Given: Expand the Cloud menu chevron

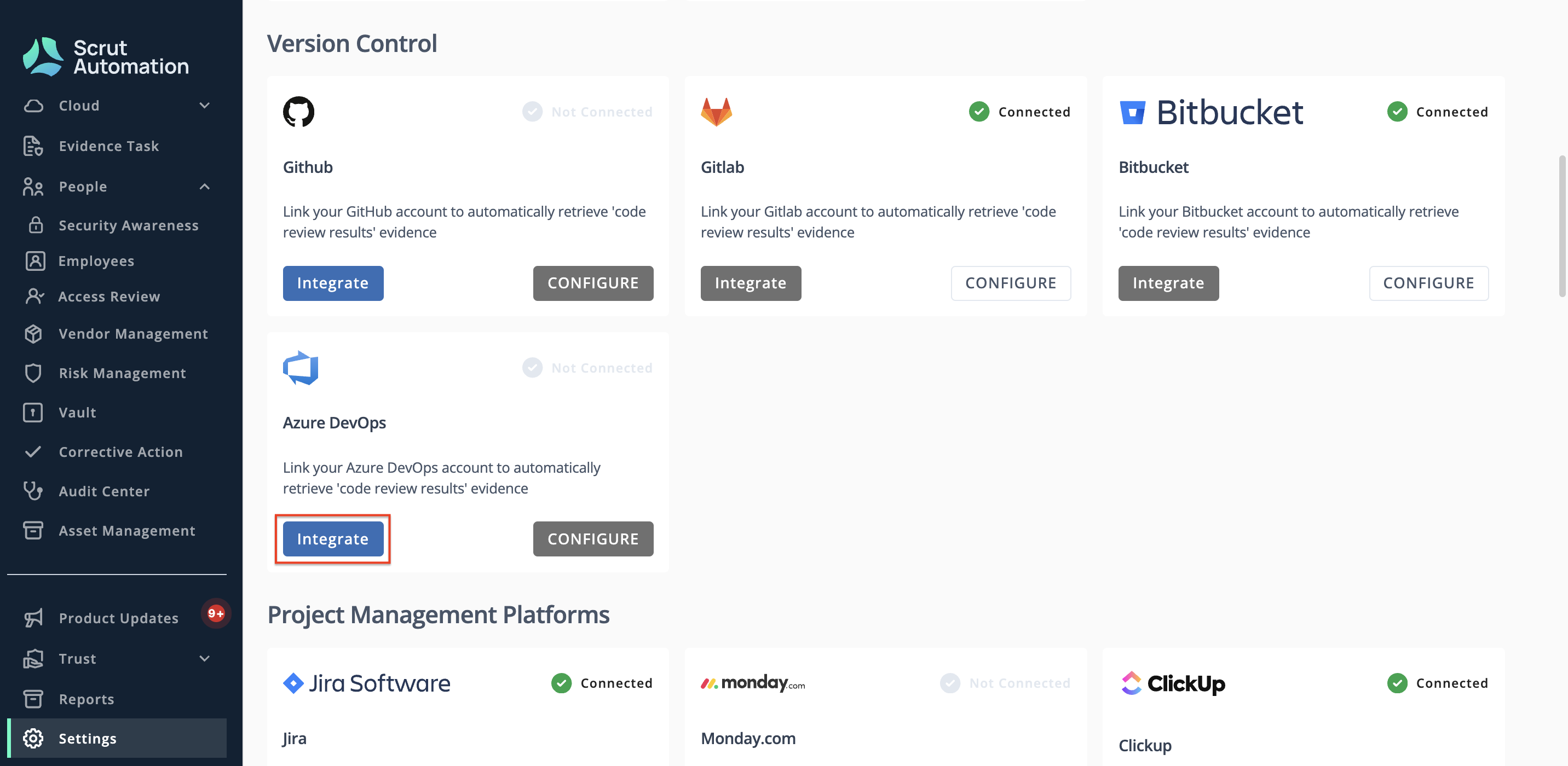Looking at the screenshot, I should [205, 106].
